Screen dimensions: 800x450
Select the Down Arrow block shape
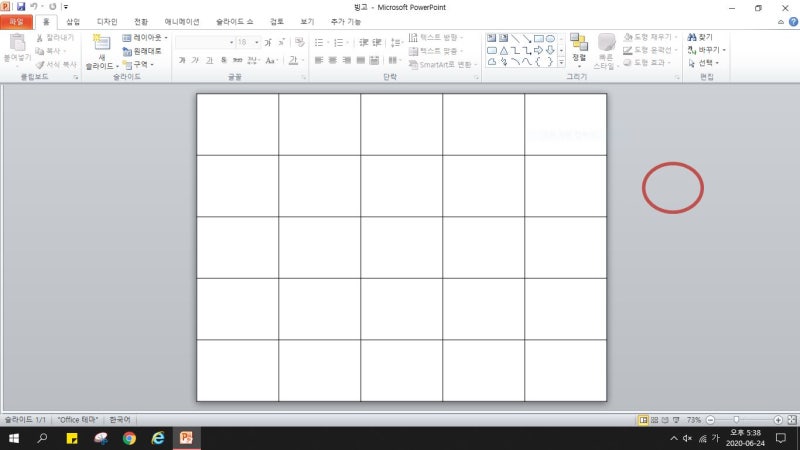click(x=550, y=51)
